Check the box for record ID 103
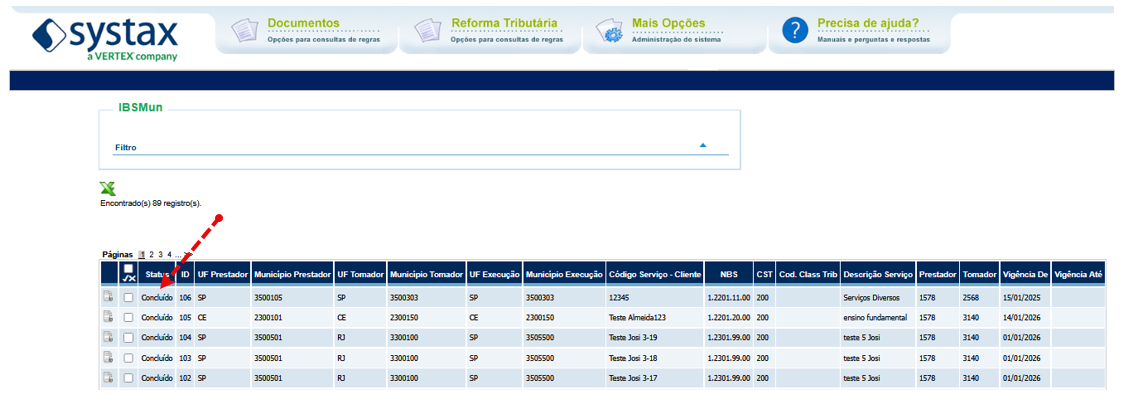This screenshot has width=1127, height=399. point(129,357)
